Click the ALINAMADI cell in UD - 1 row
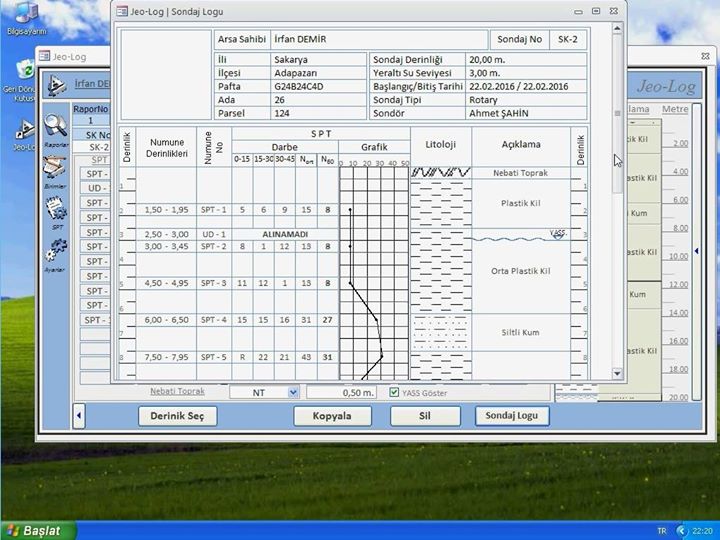Image resolution: width=720 pixels, height=540 pixels. click(x=285, y=234)
